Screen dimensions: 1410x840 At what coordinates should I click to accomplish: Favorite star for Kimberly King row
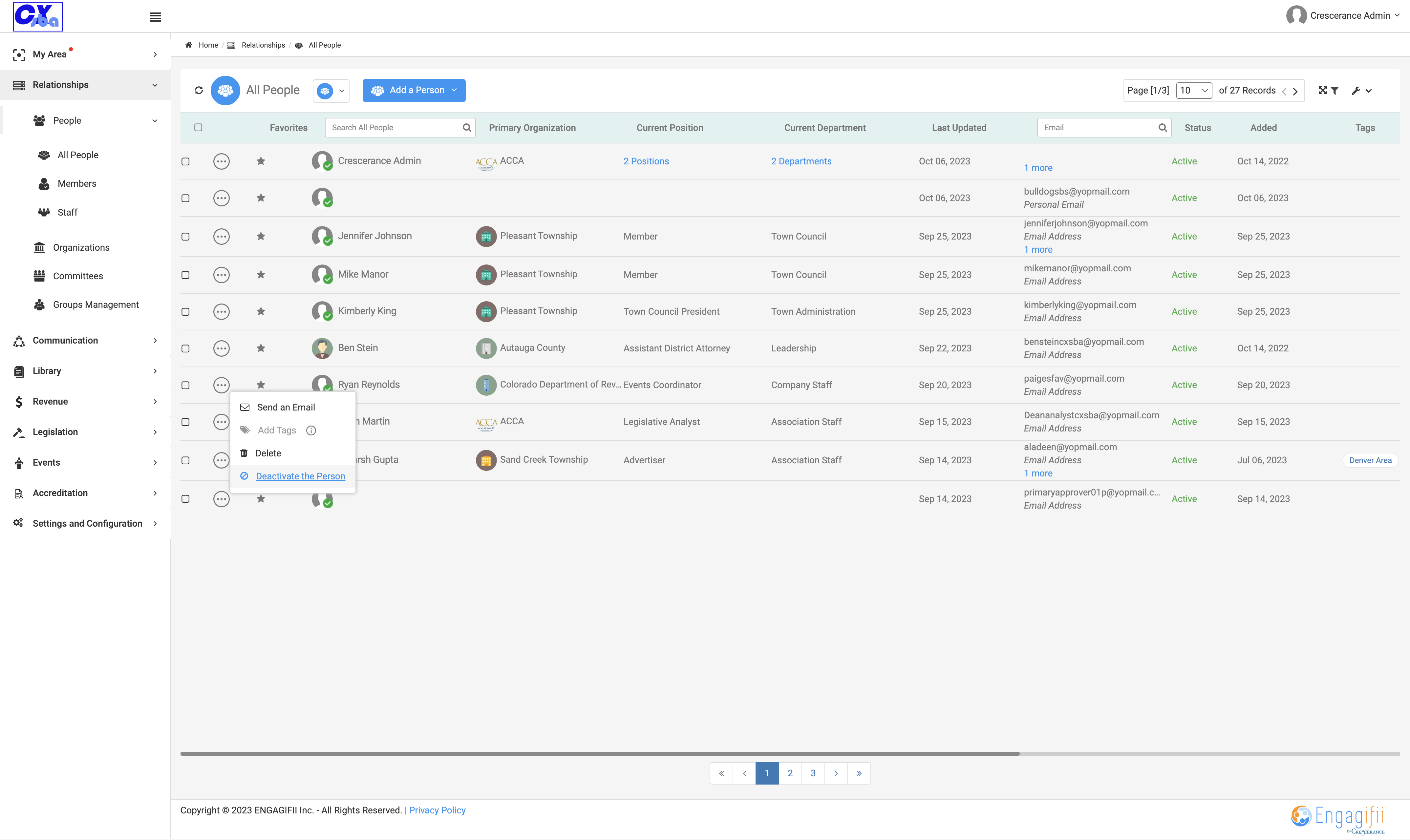[261, 311]
